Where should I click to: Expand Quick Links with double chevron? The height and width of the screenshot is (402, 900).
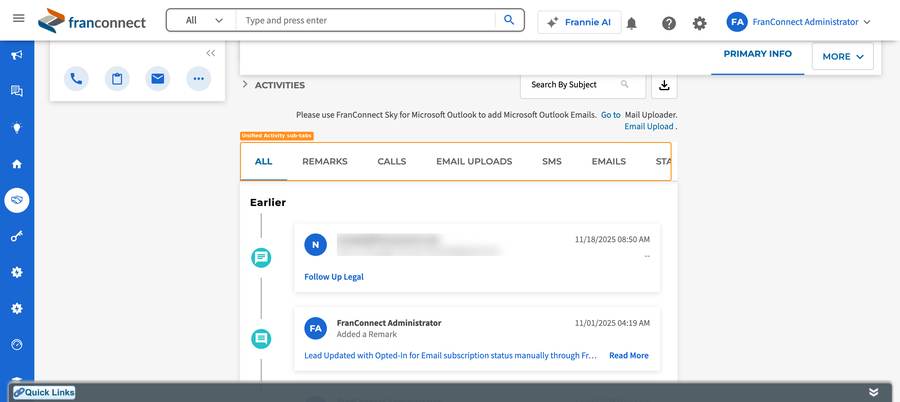click(874, 392)
